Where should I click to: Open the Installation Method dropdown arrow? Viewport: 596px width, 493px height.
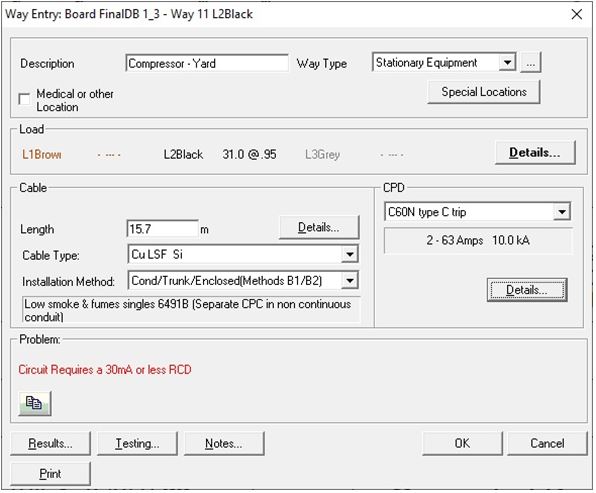pyautogui.click(x=349, y=281)
